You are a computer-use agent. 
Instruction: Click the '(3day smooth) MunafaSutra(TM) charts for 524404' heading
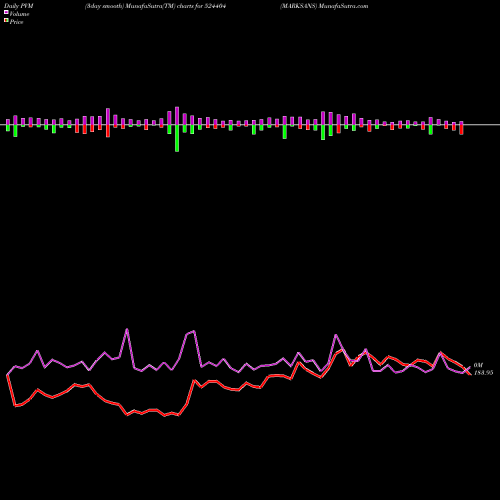click(x=156, y=6)
